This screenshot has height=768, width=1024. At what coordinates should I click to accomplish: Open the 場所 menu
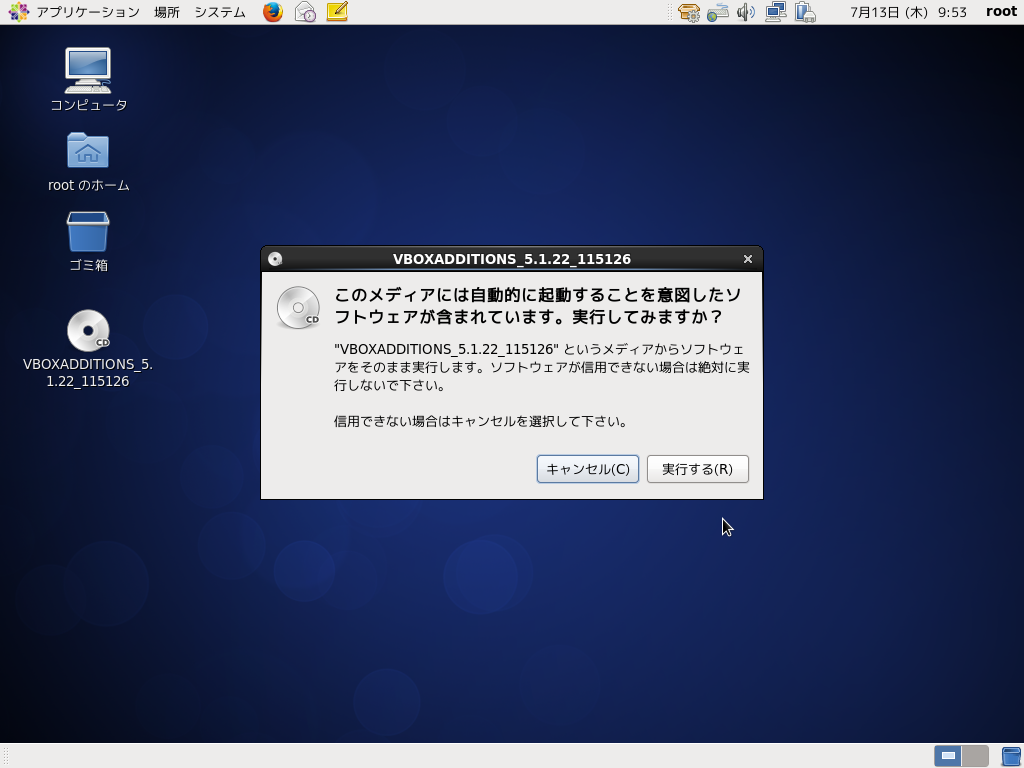[x=167, y=12]
